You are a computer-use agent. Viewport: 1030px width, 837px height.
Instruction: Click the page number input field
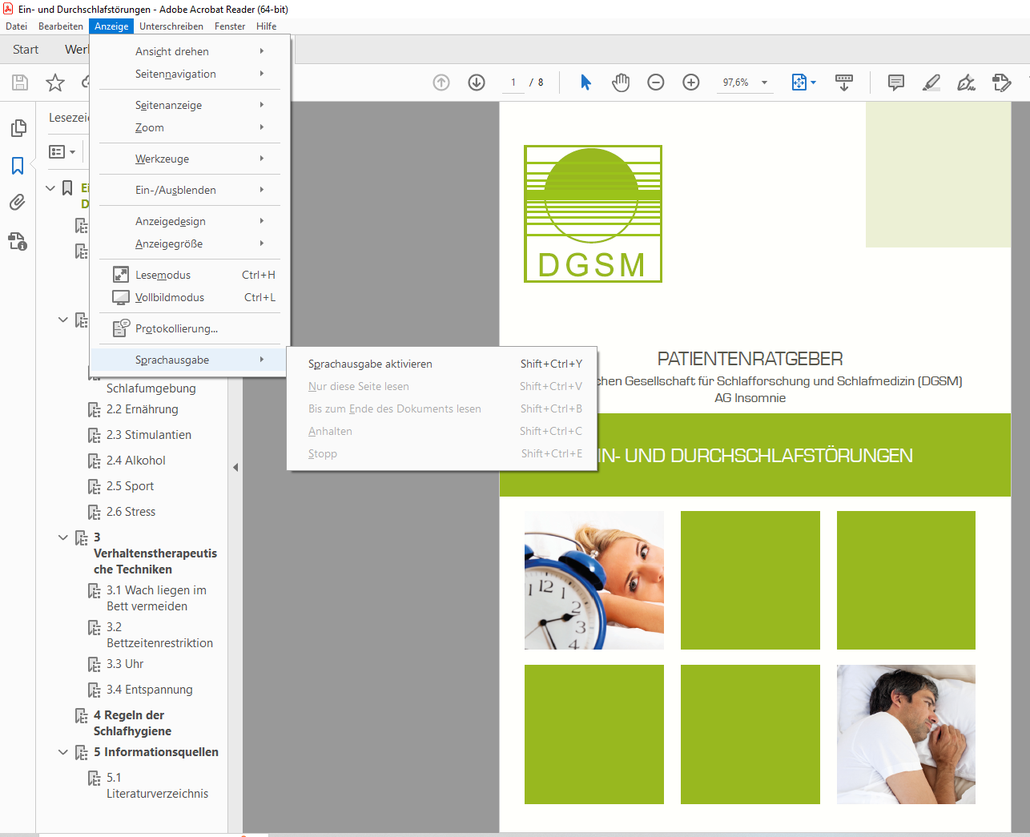513,82
